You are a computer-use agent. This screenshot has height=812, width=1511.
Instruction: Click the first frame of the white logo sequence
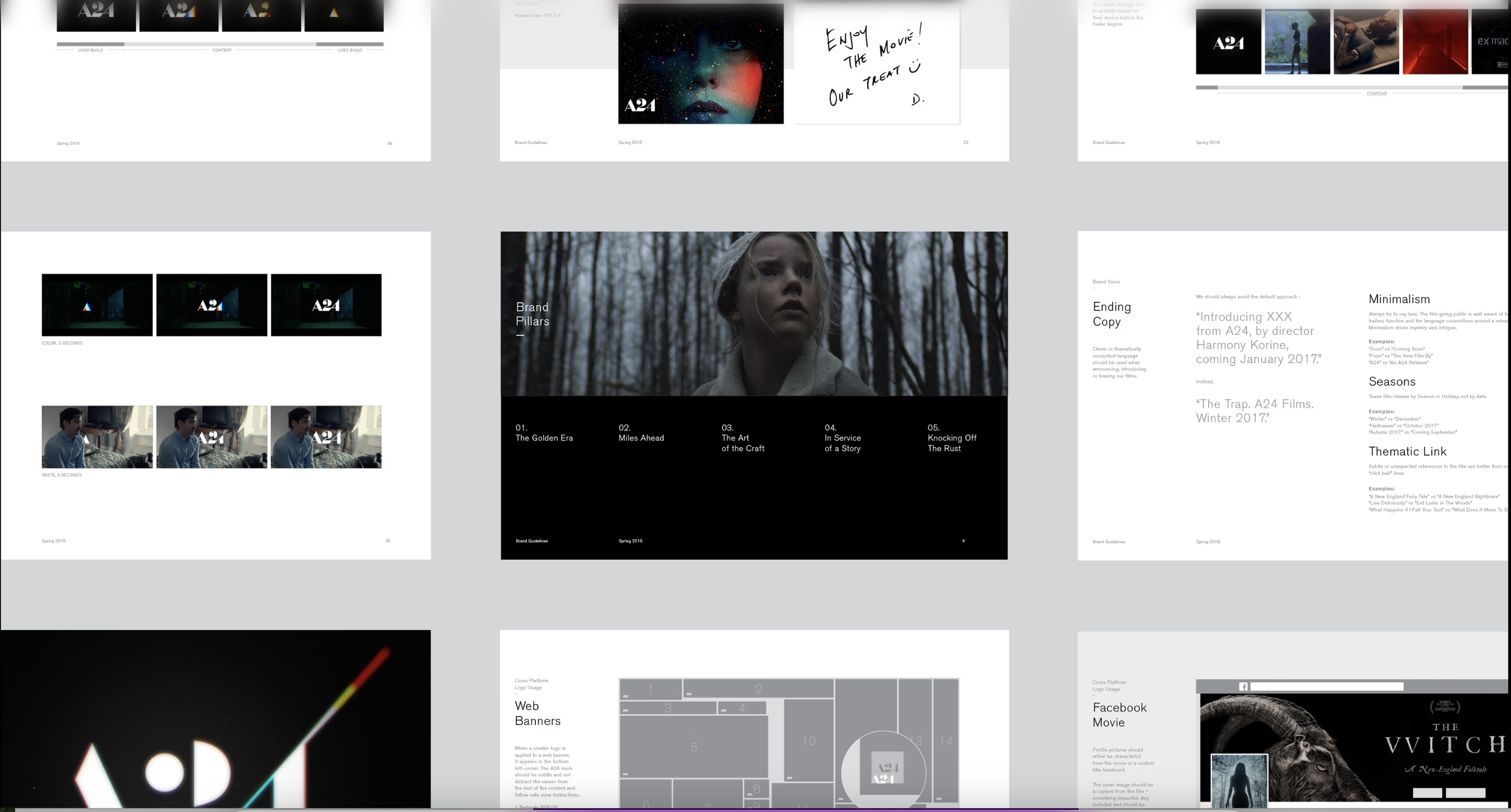pyautogui.click(x=97, y=437)
